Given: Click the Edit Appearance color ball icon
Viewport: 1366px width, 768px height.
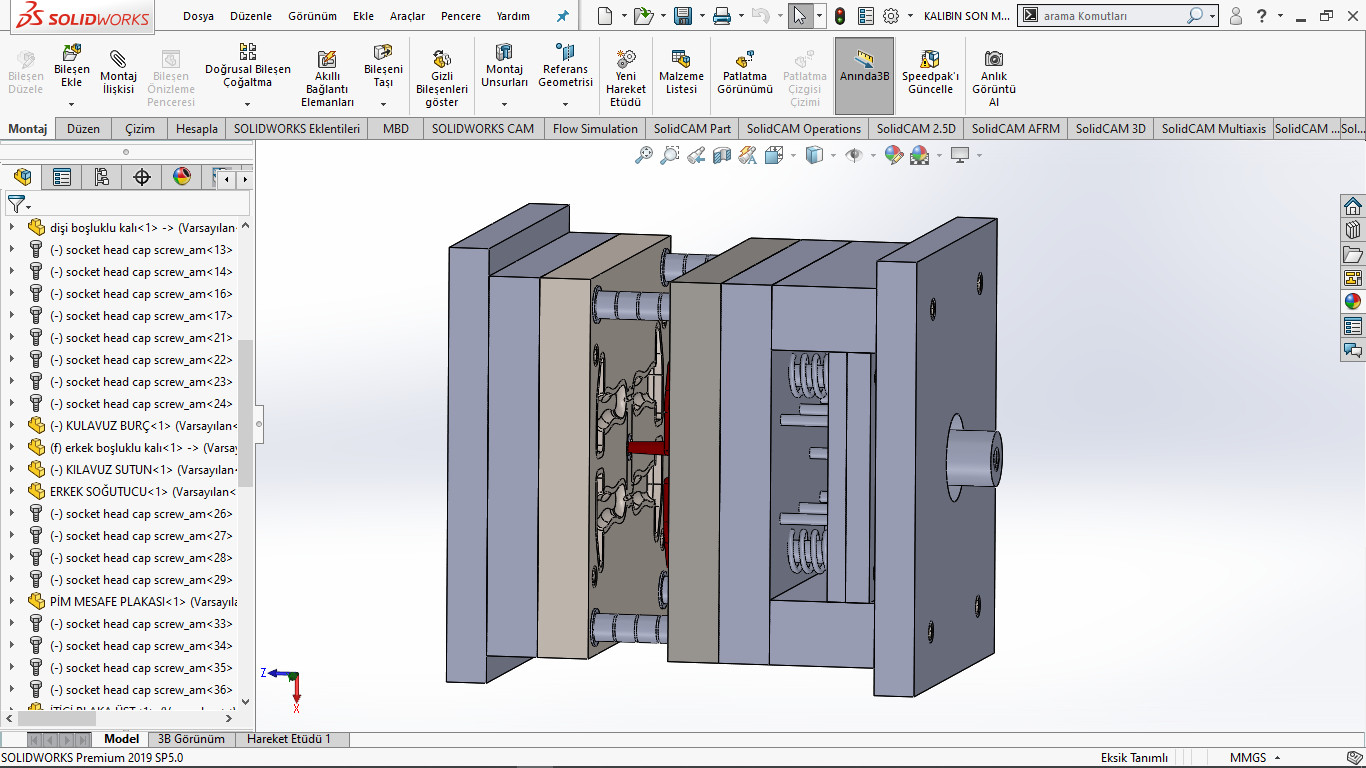Looking at the screenshot, I should tap(894, 155).
